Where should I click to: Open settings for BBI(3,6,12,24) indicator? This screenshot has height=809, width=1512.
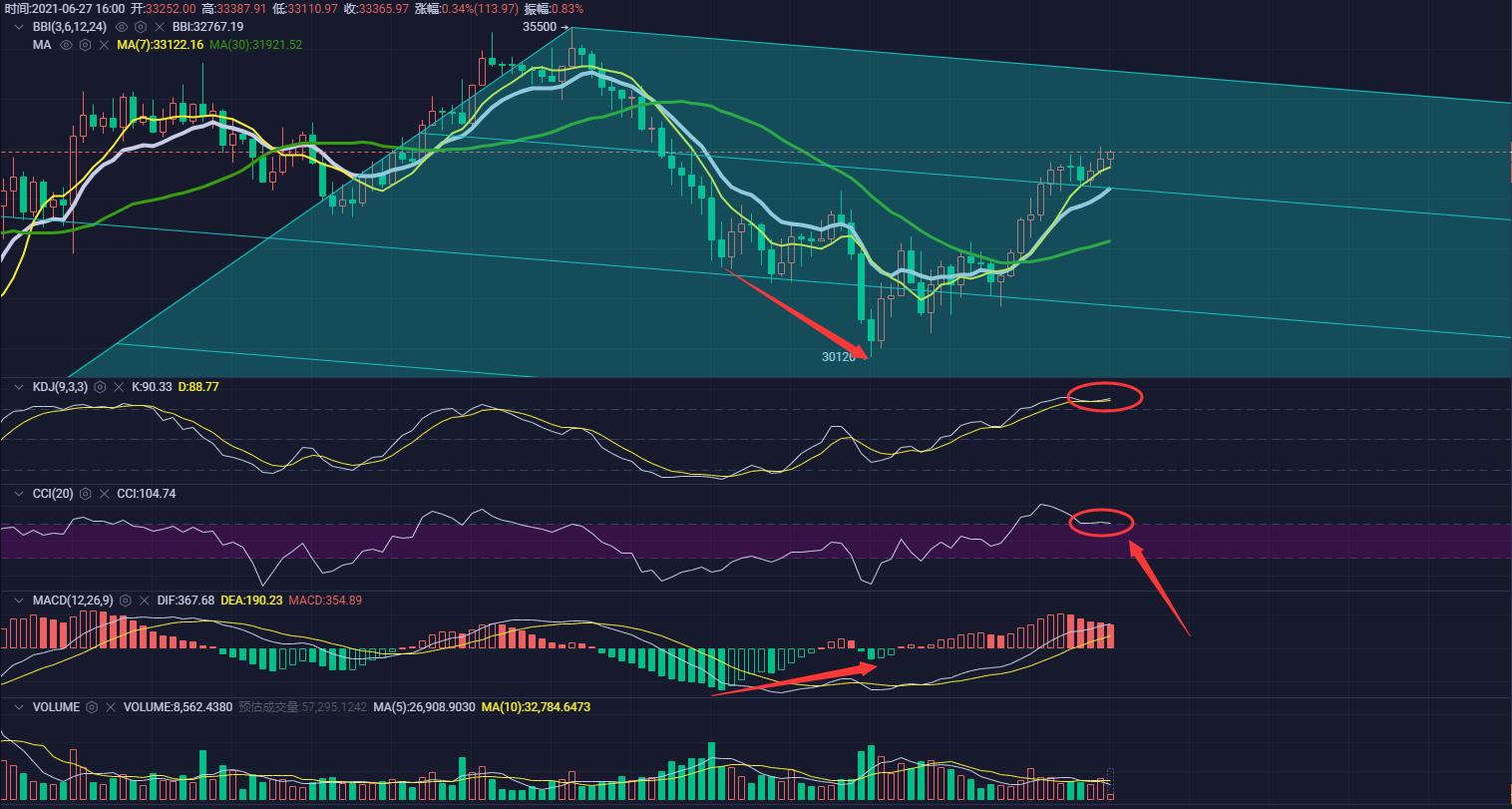[x=141, y=27]
